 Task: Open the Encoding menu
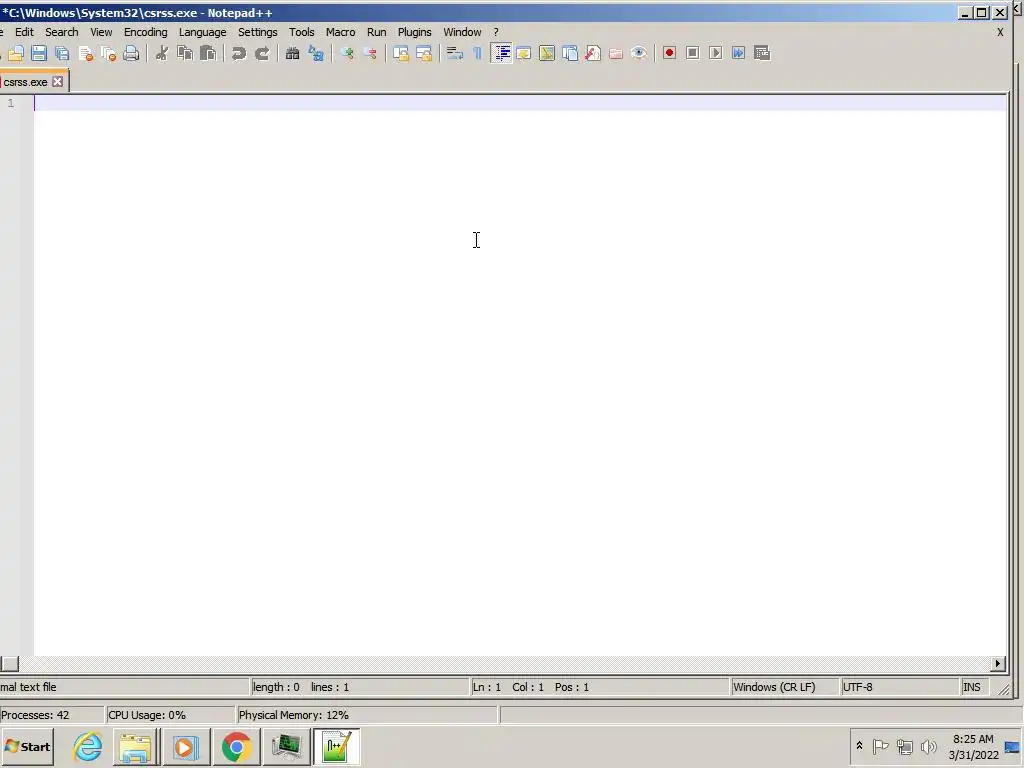tap(146, 32)
